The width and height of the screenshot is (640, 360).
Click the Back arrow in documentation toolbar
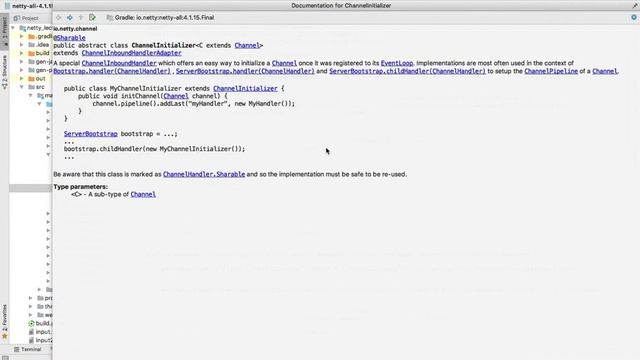tap(59, 18)
